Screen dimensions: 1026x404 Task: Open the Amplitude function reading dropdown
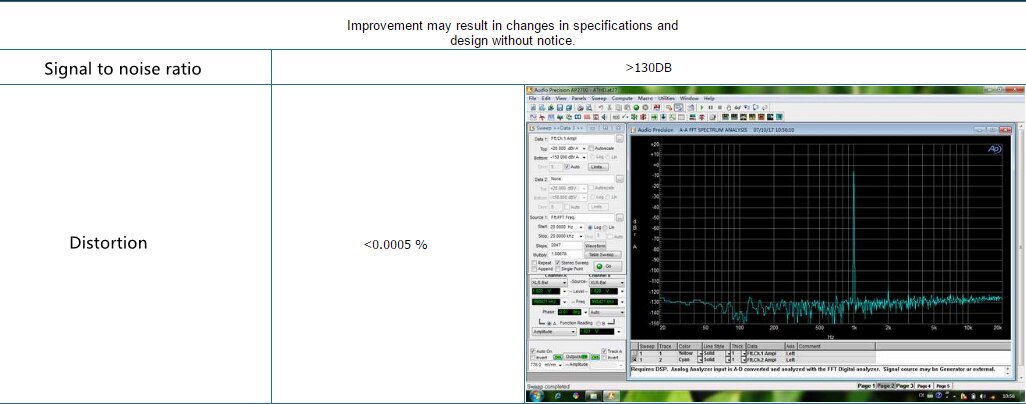tap(571, 331)
